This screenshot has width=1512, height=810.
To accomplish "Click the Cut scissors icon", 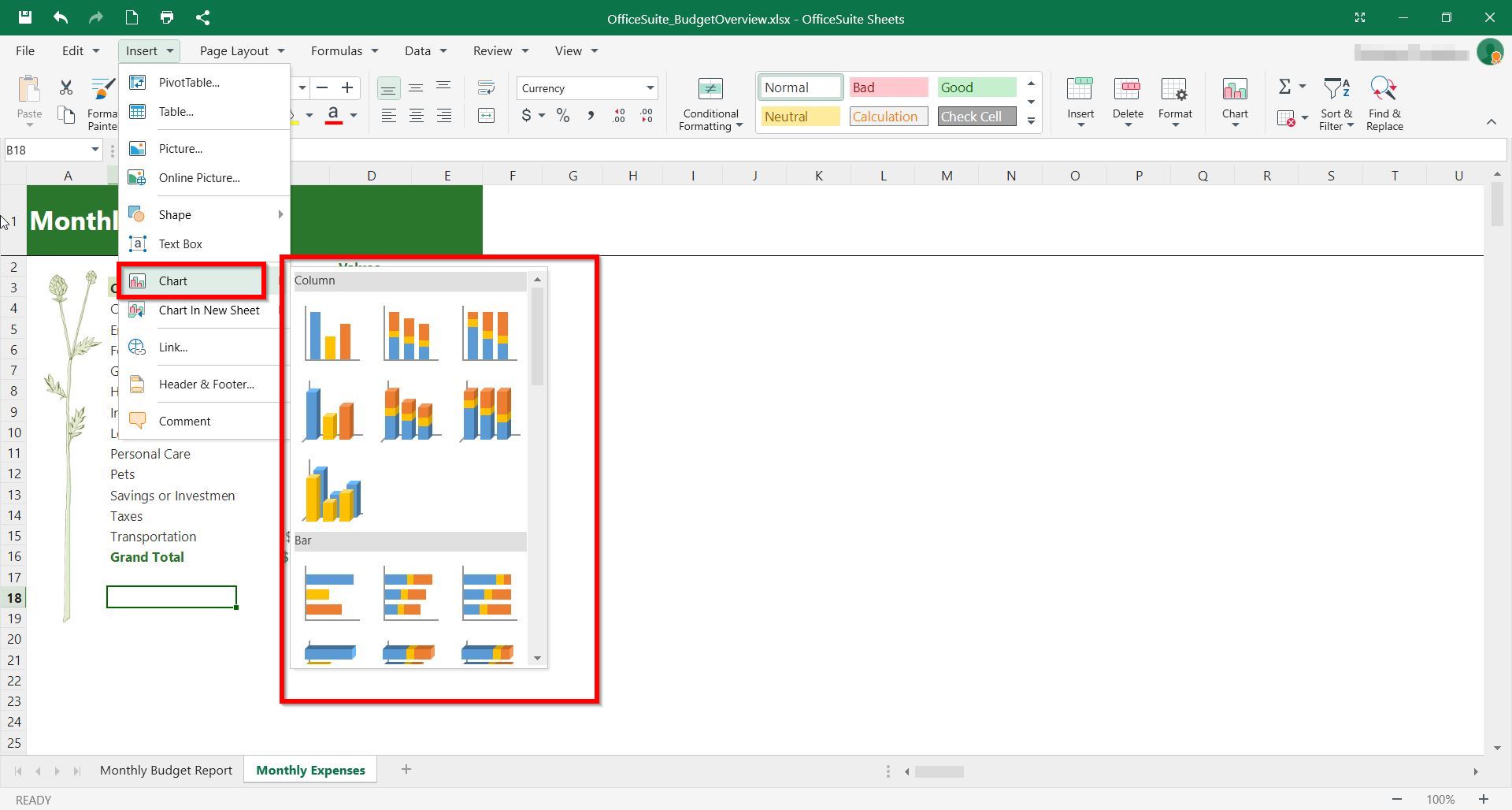I will coord(66,87).
